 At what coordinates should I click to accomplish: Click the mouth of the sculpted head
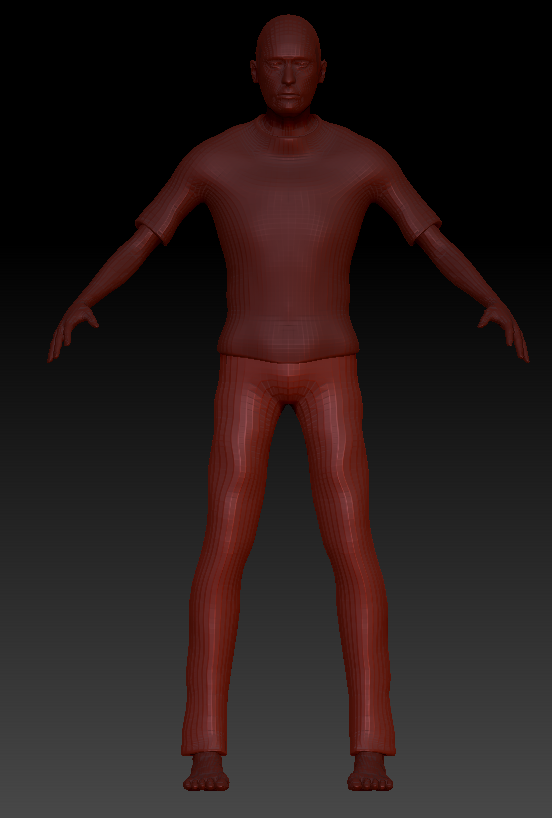289,94
